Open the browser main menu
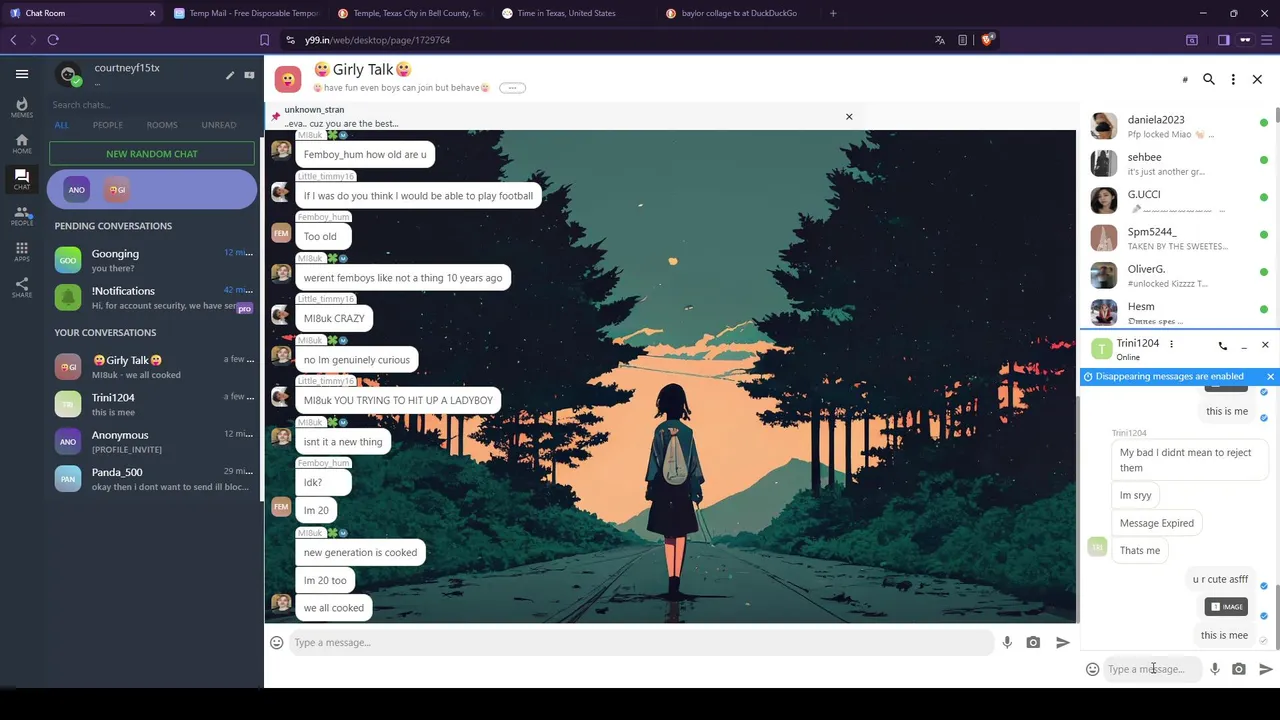Viewport: 1280px width, 720px height. [x=1267, y=40]
